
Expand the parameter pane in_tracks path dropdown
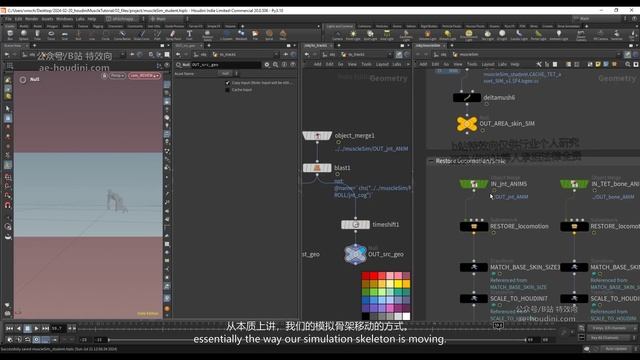click(276, 54)
